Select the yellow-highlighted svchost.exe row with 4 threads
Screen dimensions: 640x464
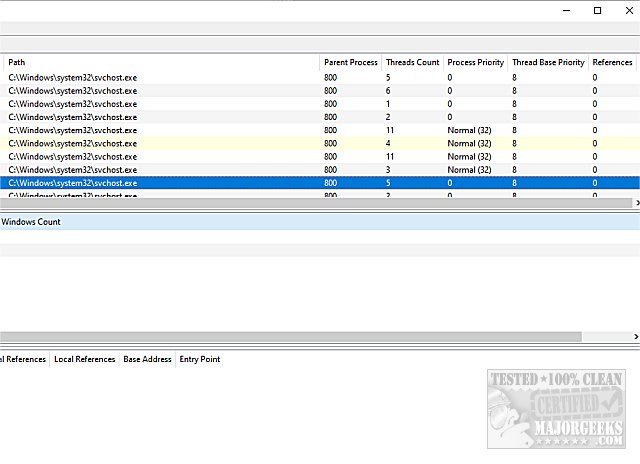320,144
